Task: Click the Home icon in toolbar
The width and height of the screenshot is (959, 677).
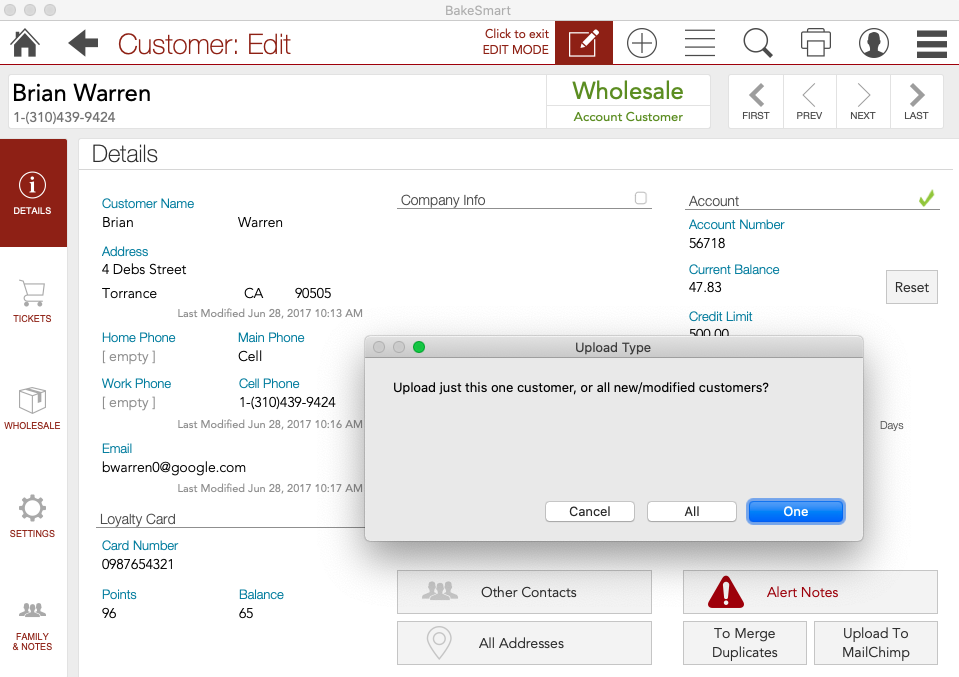Action: pyautogui.click(x=25, y=43)
